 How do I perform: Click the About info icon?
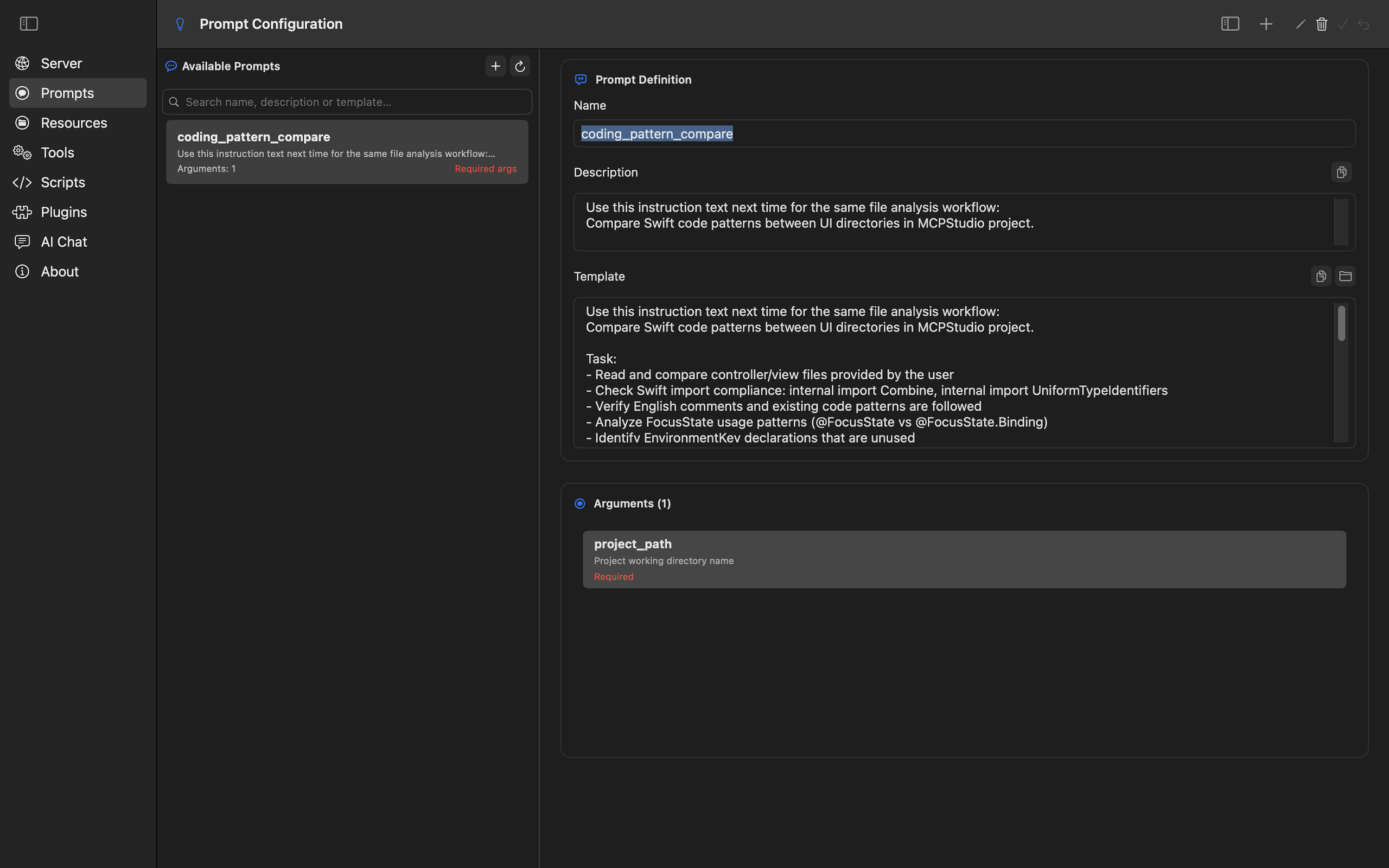pyautogui.click(x=22, y=272)
